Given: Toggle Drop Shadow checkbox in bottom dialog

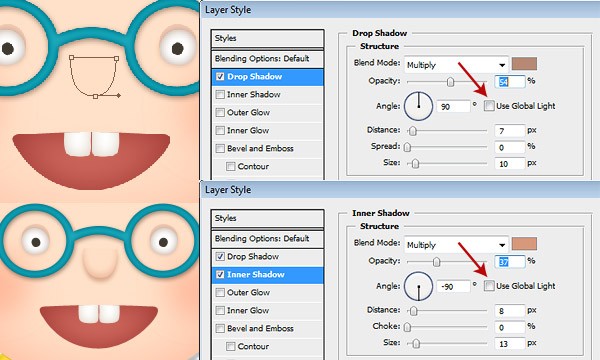Looking at the screenshot, I should pos(220,256).
